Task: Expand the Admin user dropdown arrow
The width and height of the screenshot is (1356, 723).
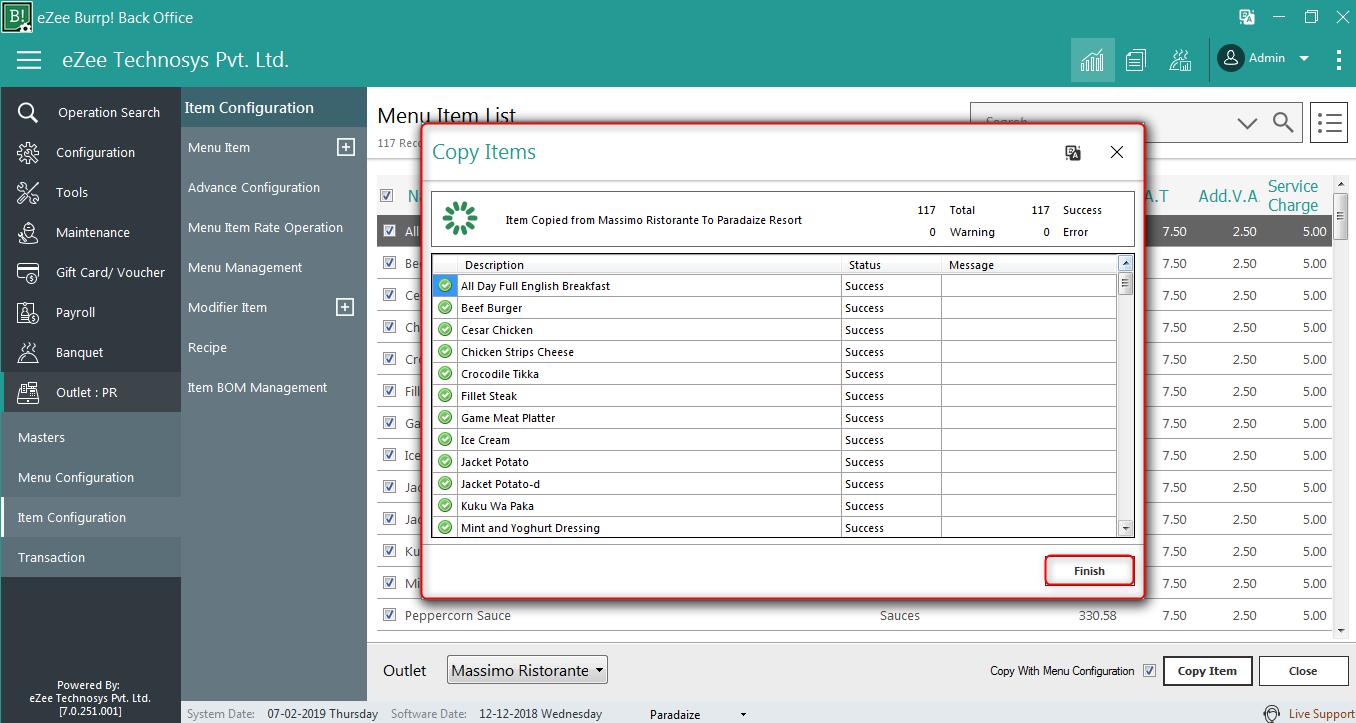Action: [x=1304, y=59]
